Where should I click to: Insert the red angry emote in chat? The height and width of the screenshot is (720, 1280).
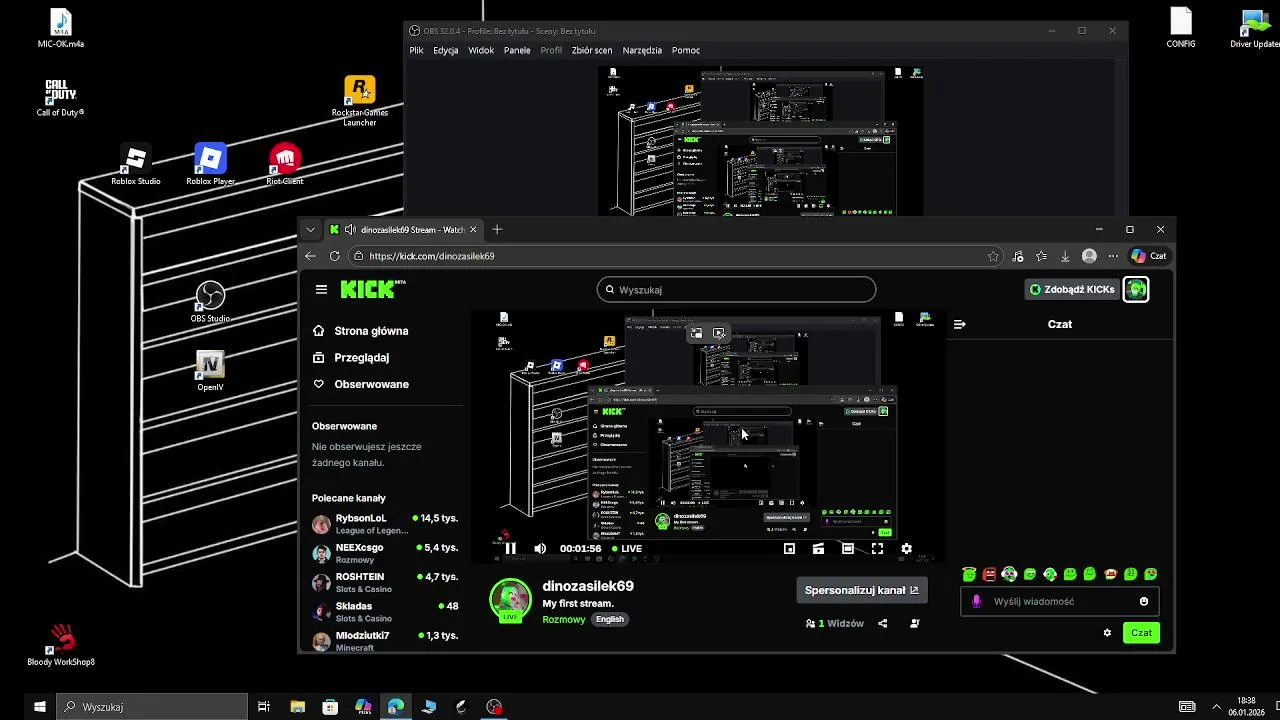coord(989,574)
